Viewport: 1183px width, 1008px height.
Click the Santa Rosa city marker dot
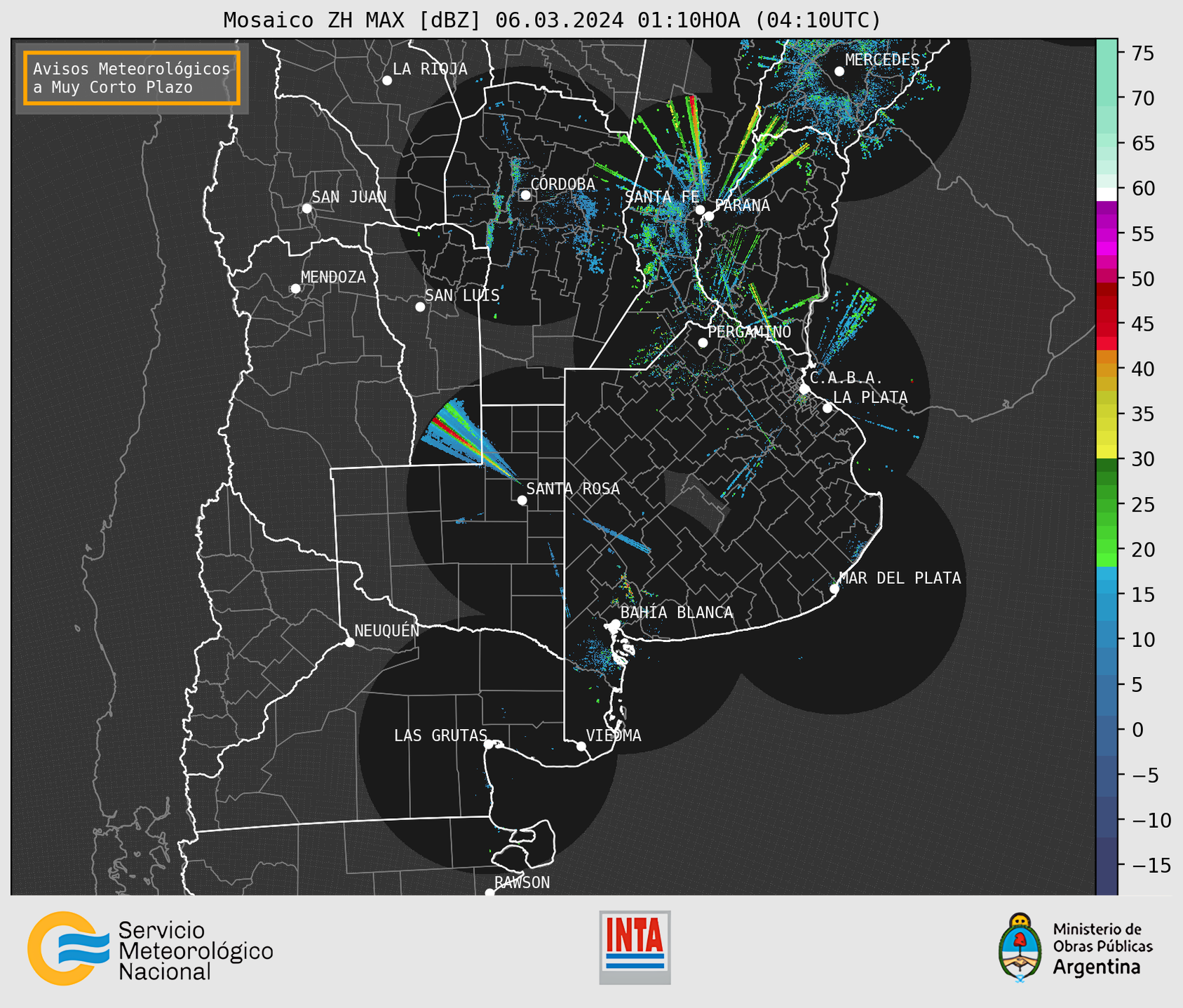point(522,500)
